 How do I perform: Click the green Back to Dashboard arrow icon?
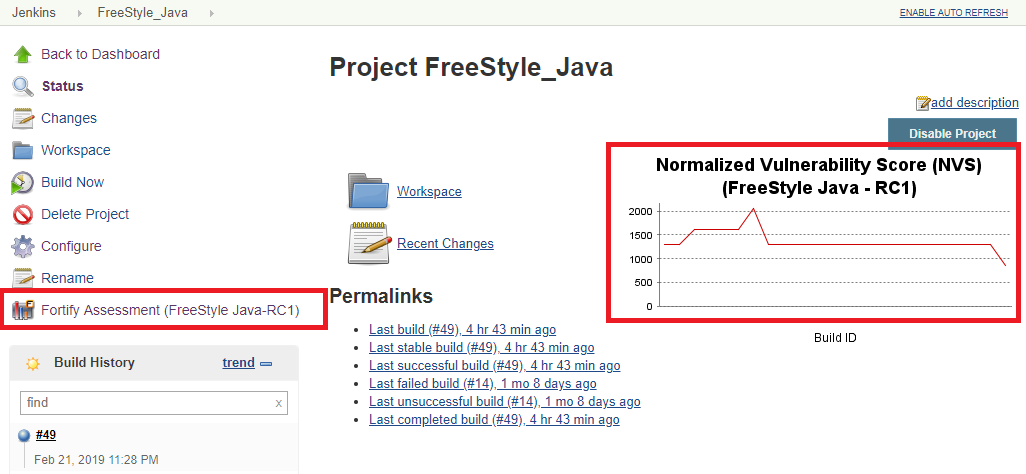coord(22,54)
